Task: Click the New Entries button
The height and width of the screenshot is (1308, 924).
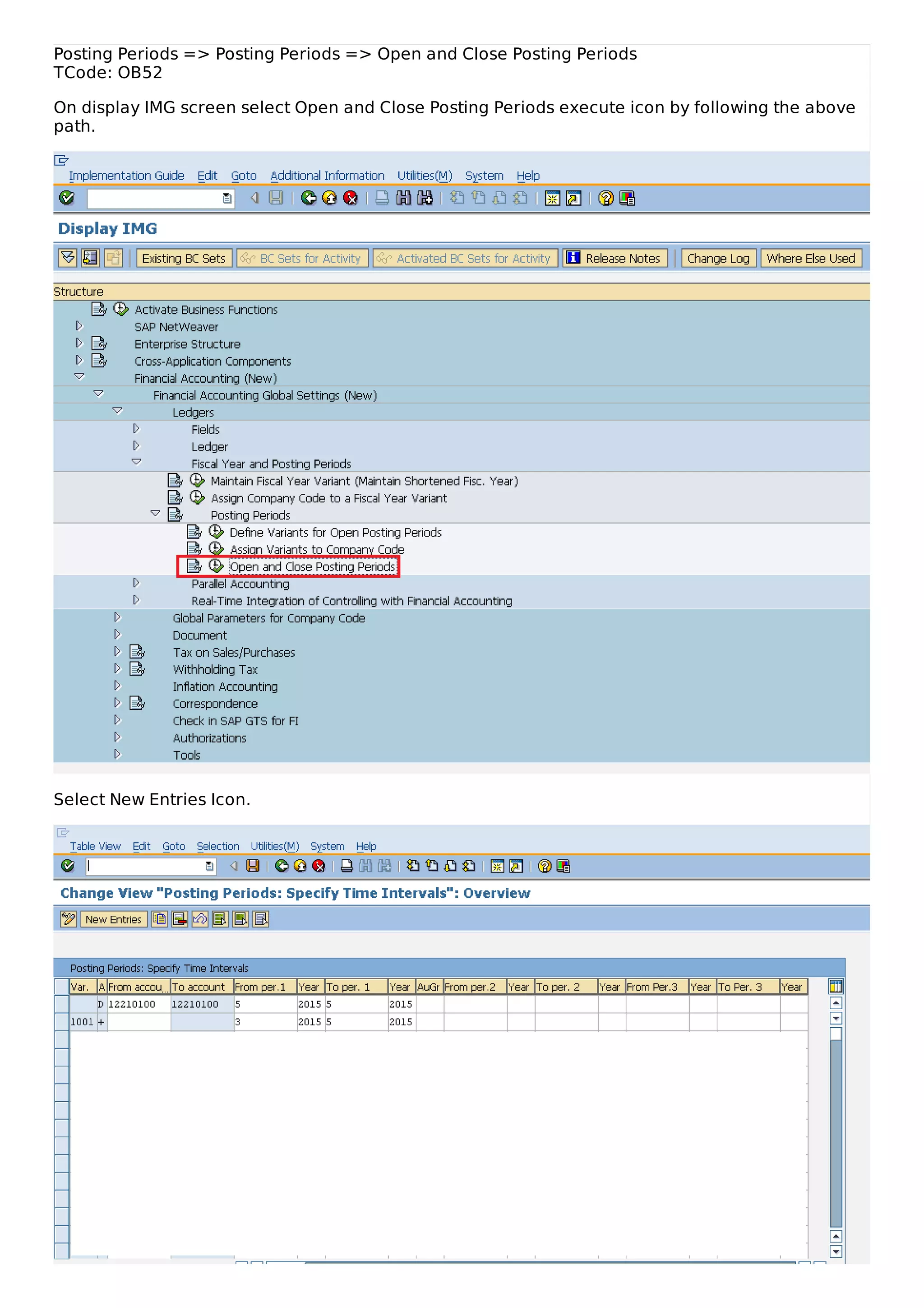Action: tap(113, 919)
